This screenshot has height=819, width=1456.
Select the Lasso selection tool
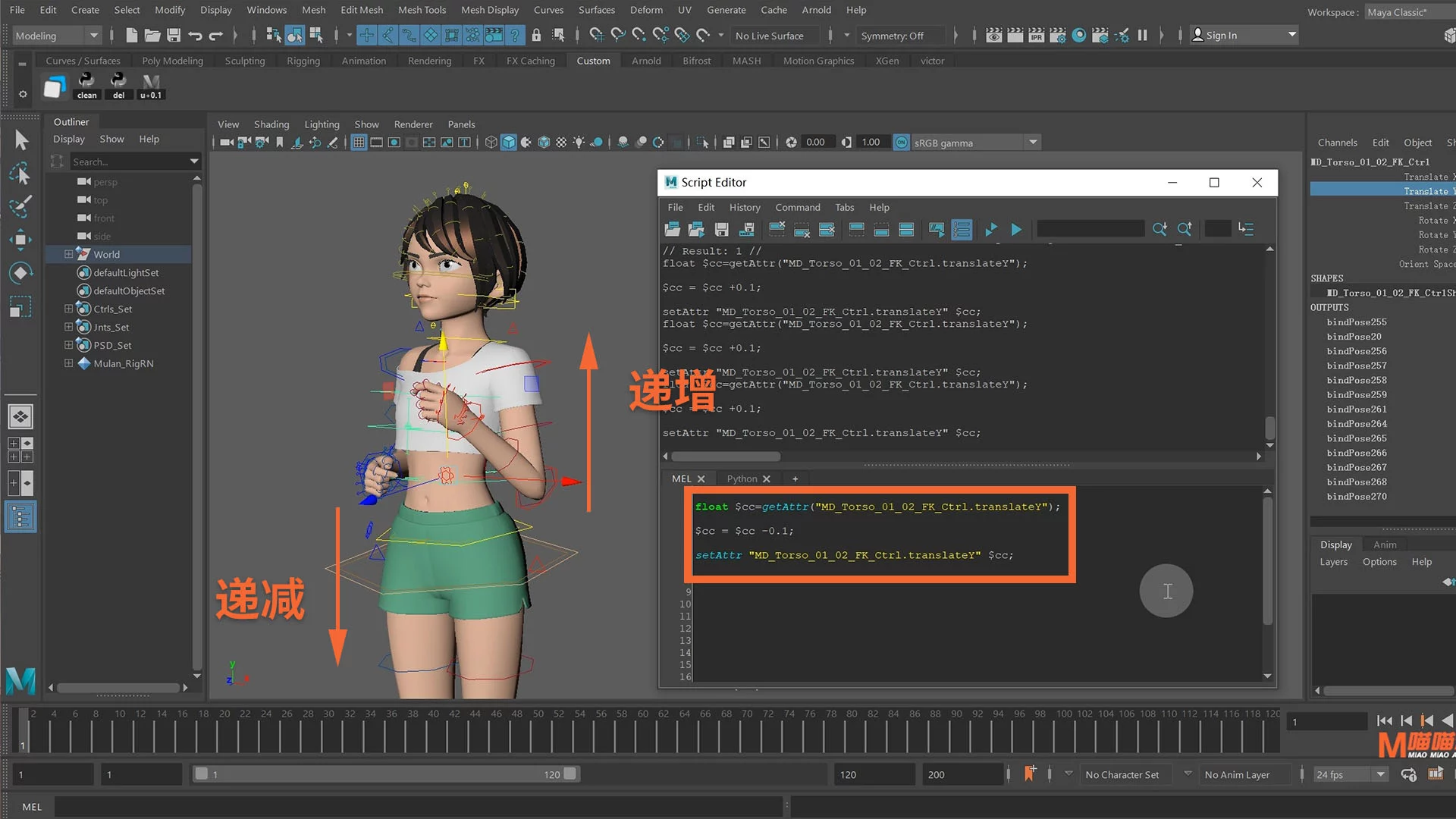coord(20,174)
